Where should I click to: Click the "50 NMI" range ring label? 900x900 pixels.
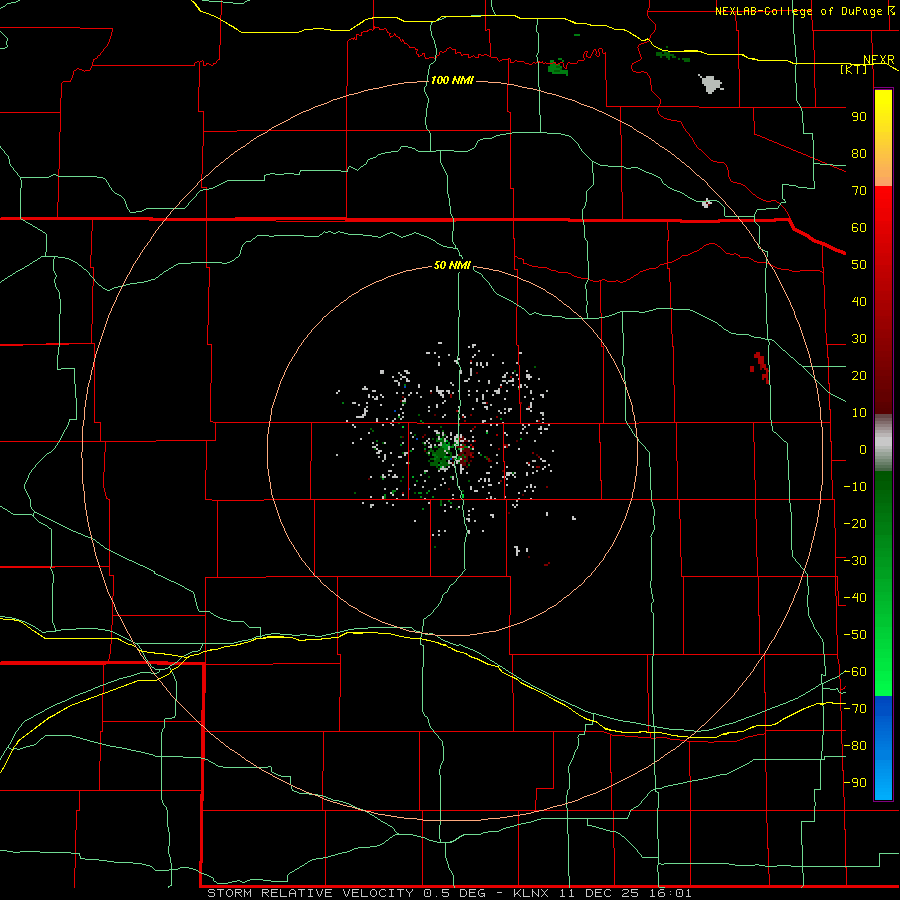tap(452, 265)
